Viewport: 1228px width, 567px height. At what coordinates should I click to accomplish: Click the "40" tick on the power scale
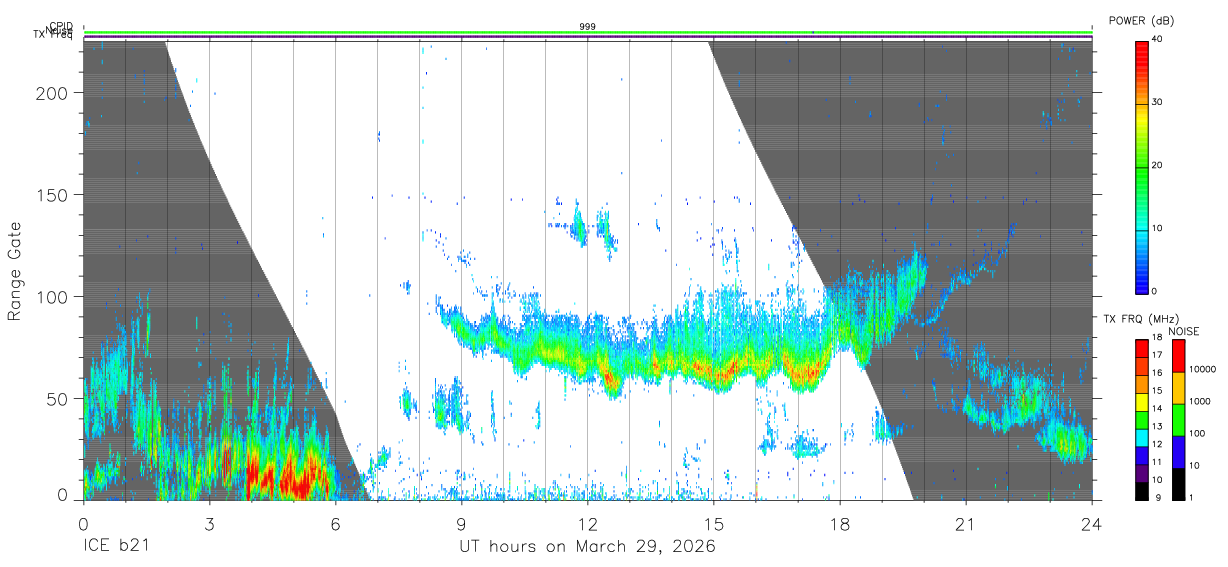click(x=1158, y=39)
